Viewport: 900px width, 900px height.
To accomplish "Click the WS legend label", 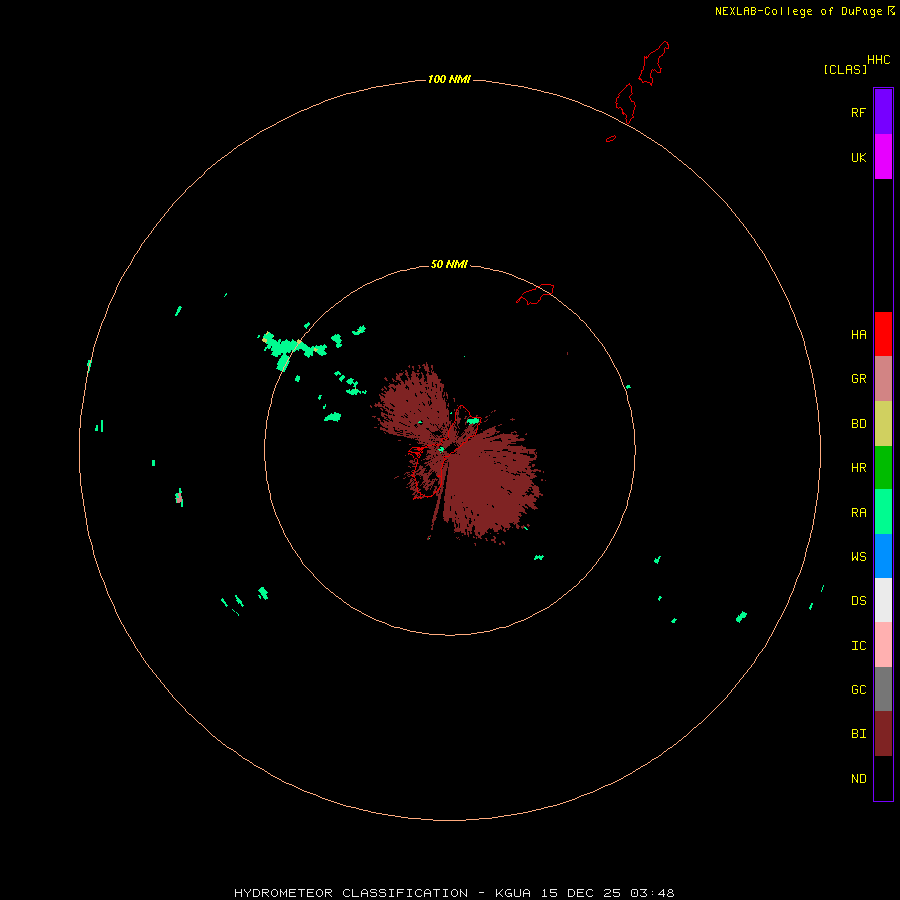I will pos(858,556).
